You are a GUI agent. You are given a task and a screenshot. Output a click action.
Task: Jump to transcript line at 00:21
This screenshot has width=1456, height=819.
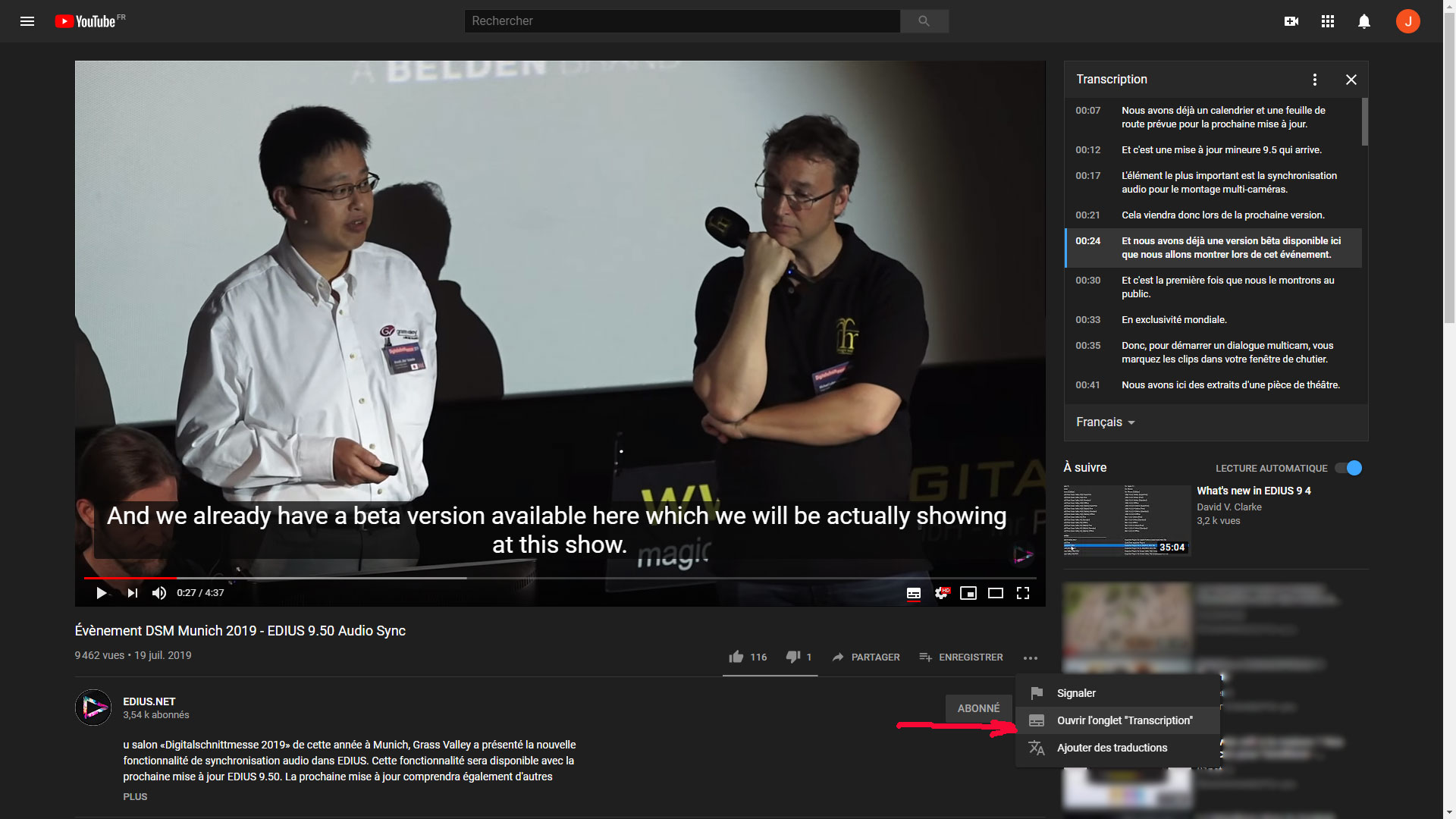pos(1213,215)
